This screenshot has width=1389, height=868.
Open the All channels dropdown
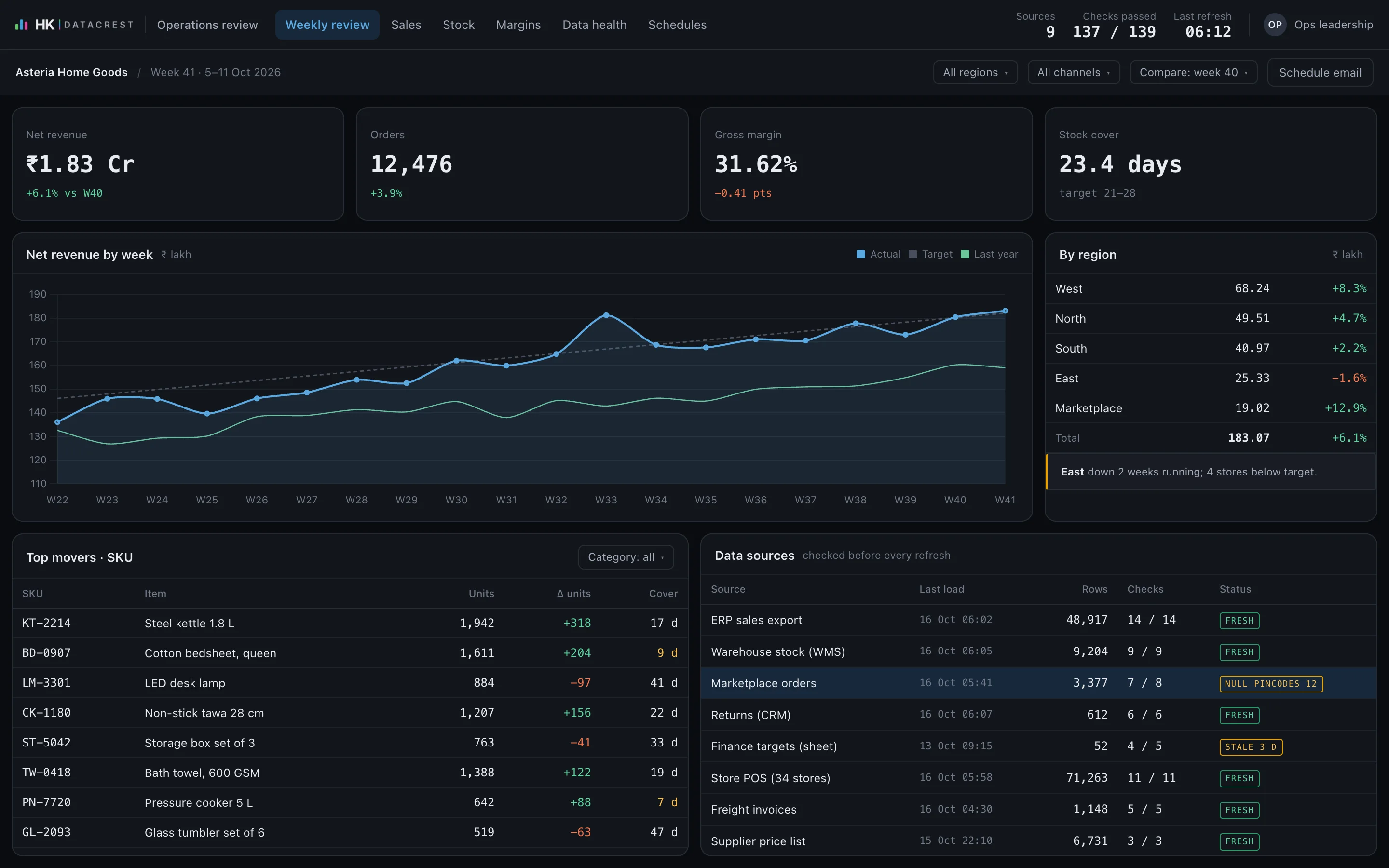[1073, 72]
